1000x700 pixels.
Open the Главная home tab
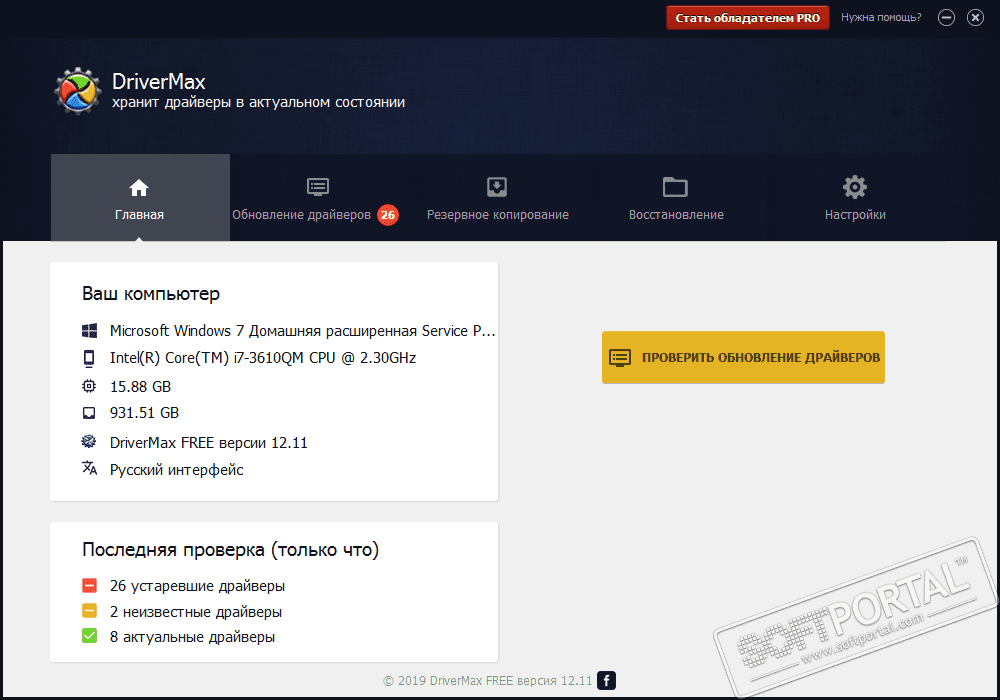140,197
